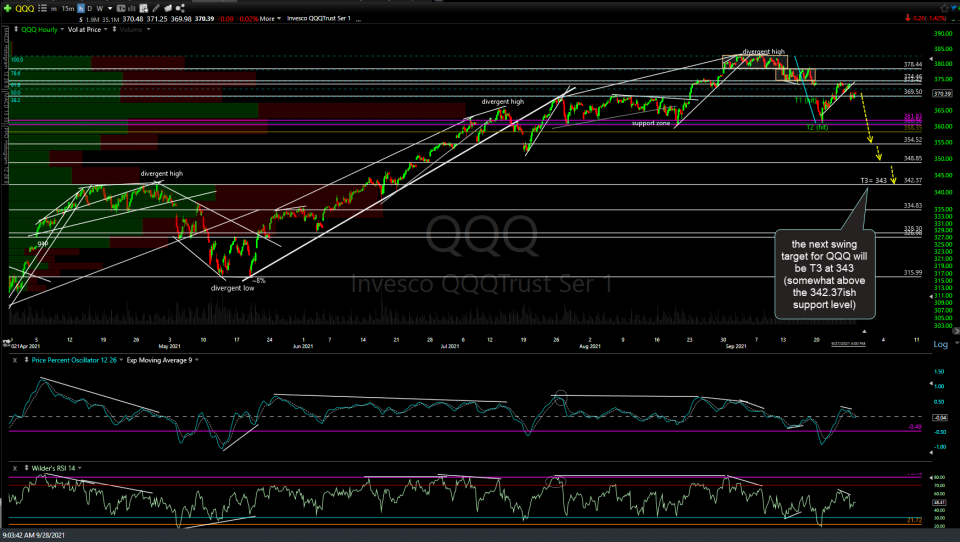Open the Exp Moving Average 9 dropdown
960x542 pixels.
coord(197,360)
